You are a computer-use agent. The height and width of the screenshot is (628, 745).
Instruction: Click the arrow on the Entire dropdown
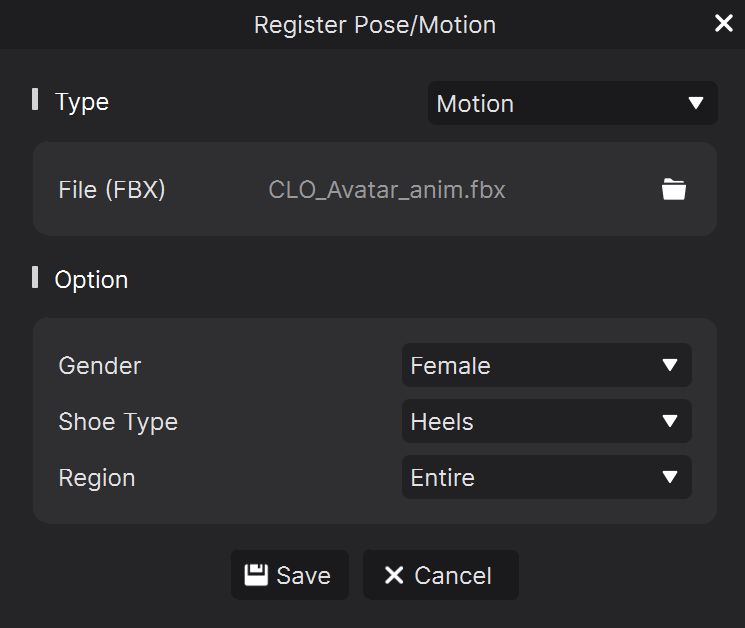670,477
